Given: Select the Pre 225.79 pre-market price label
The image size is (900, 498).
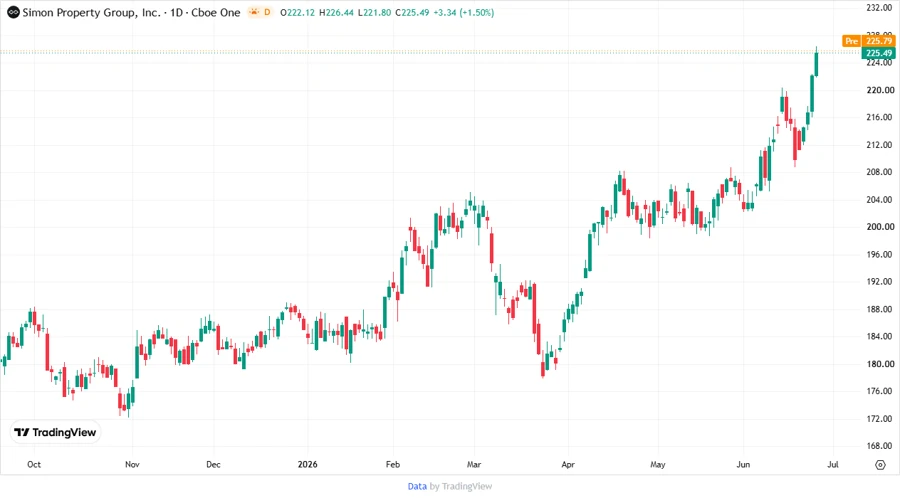Looking at the screenshot, I should (868, 41).
